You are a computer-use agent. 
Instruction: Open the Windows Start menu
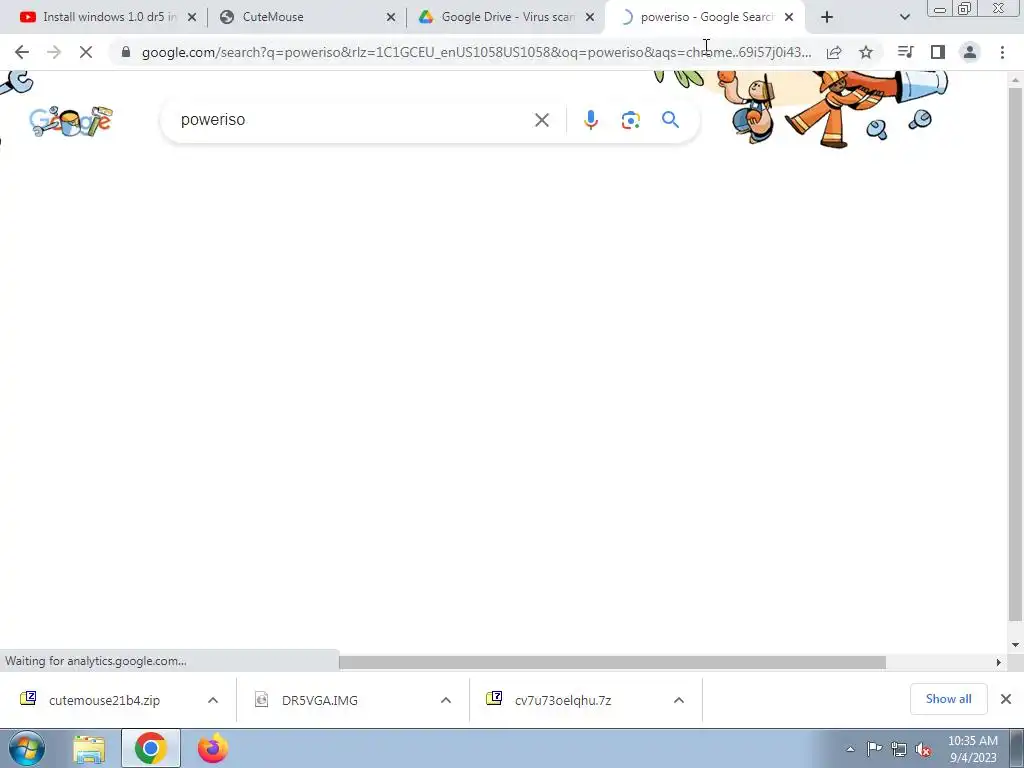tap(27, 748)
